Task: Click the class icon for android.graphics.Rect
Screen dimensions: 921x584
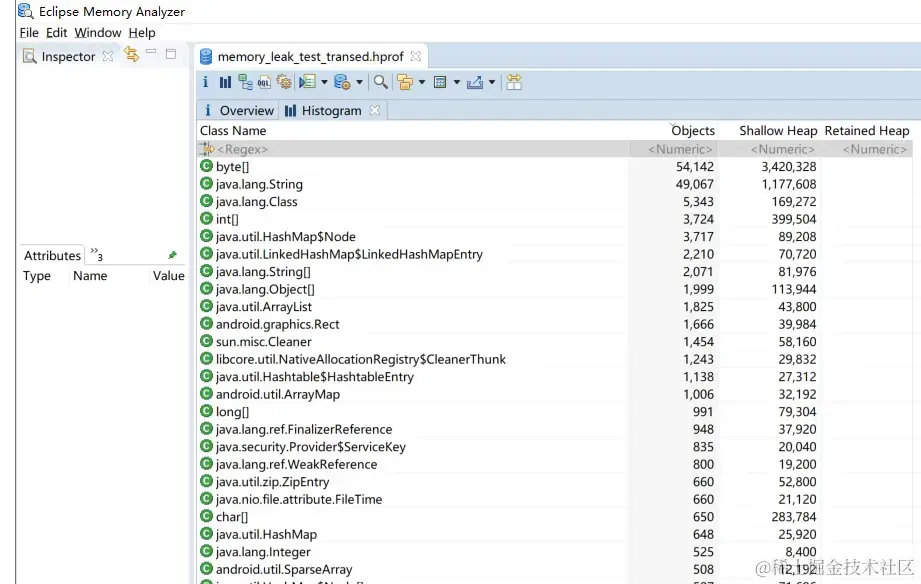Action: (x=206, y=324)
